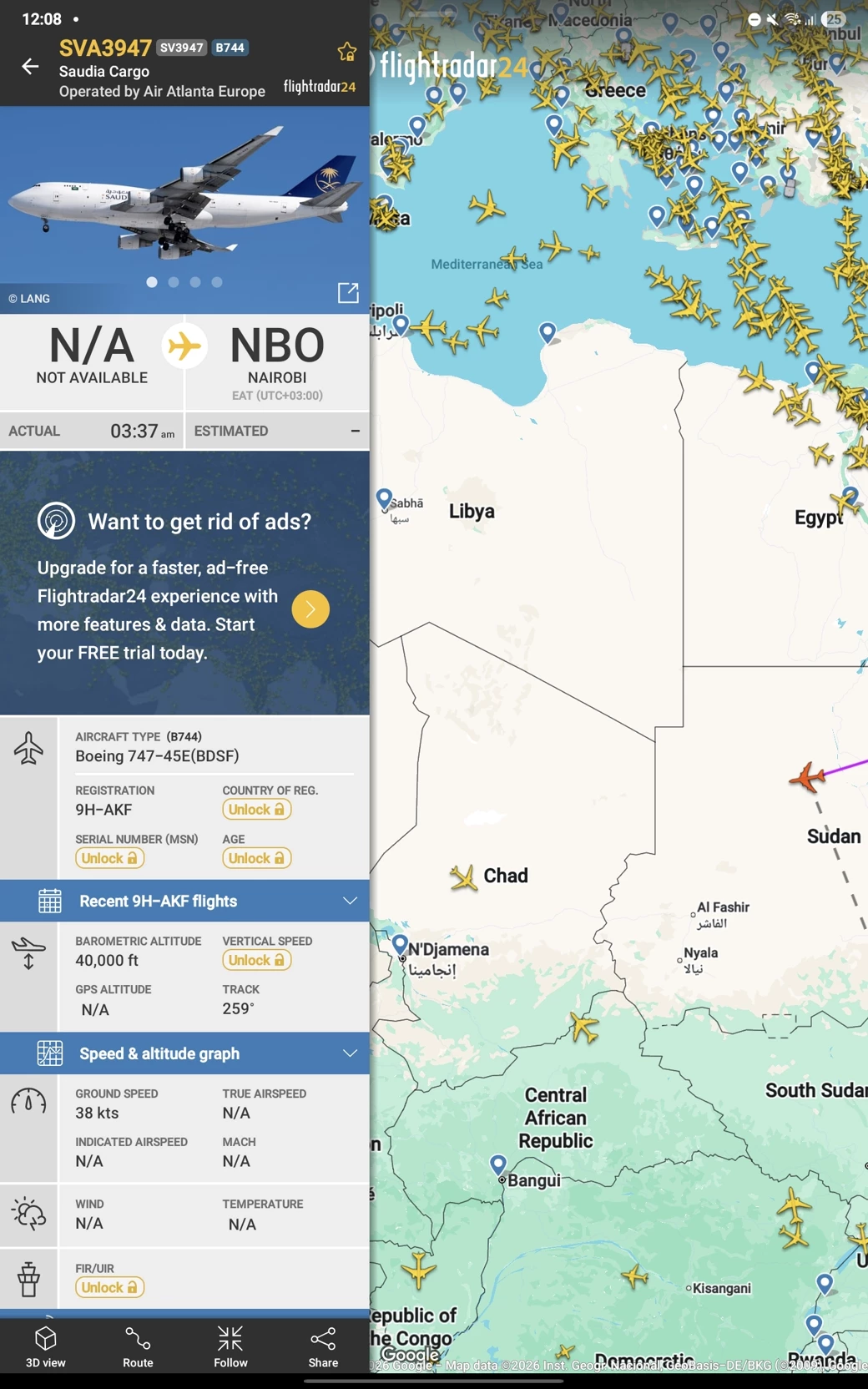This screenshot has width=868, height=1389.
Task: Tap the yellow arrow to start free trial
Action: [310, 609]
